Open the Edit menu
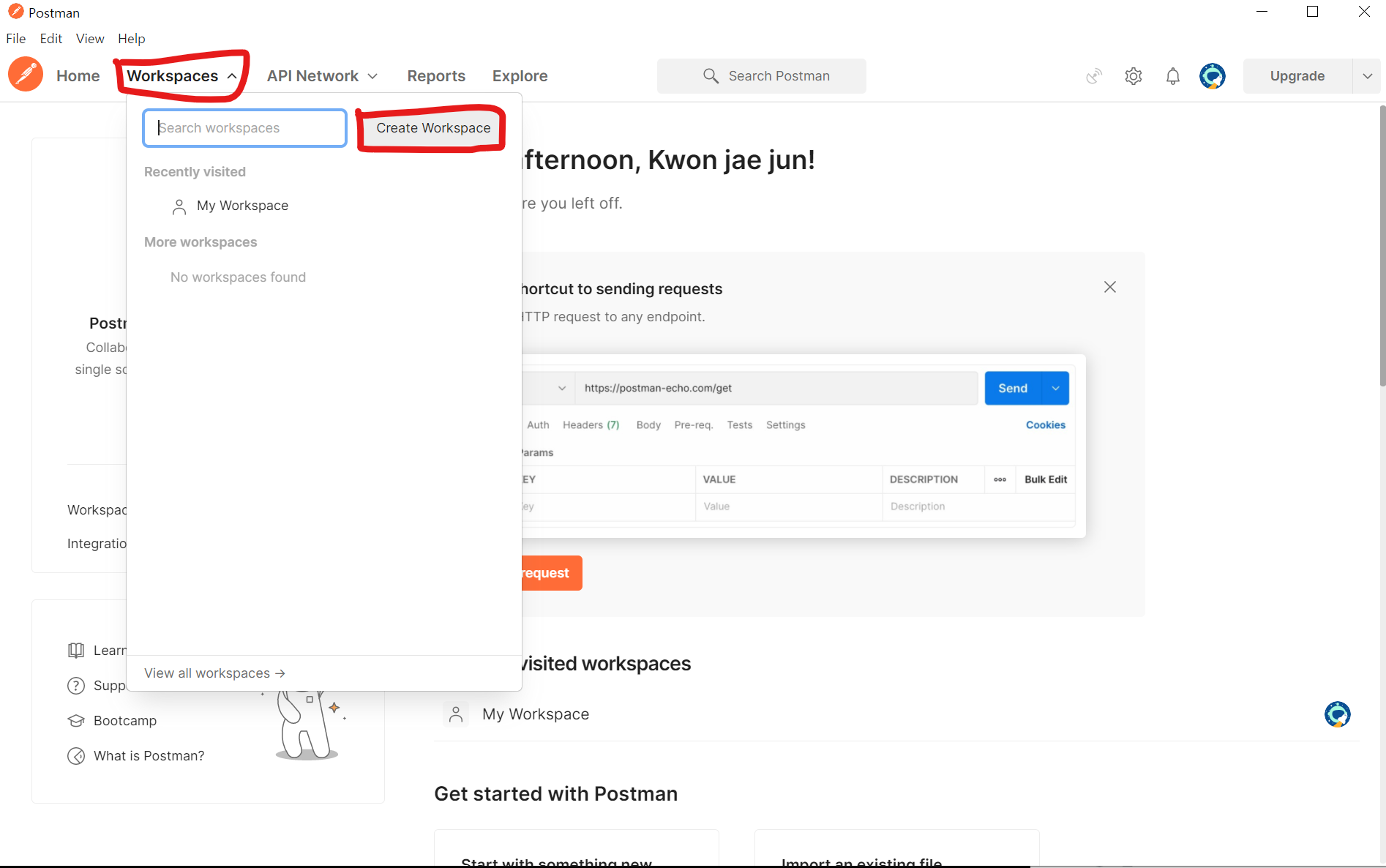Screen dimensions: 1386x868 pos(51,39)
